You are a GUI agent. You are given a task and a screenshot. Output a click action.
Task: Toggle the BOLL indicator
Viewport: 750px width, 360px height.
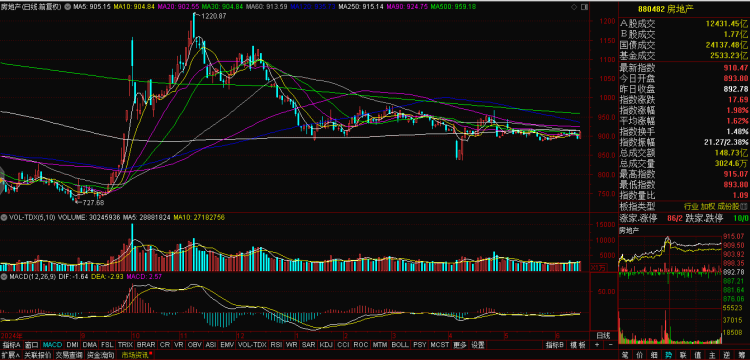(x=400, y=345)
